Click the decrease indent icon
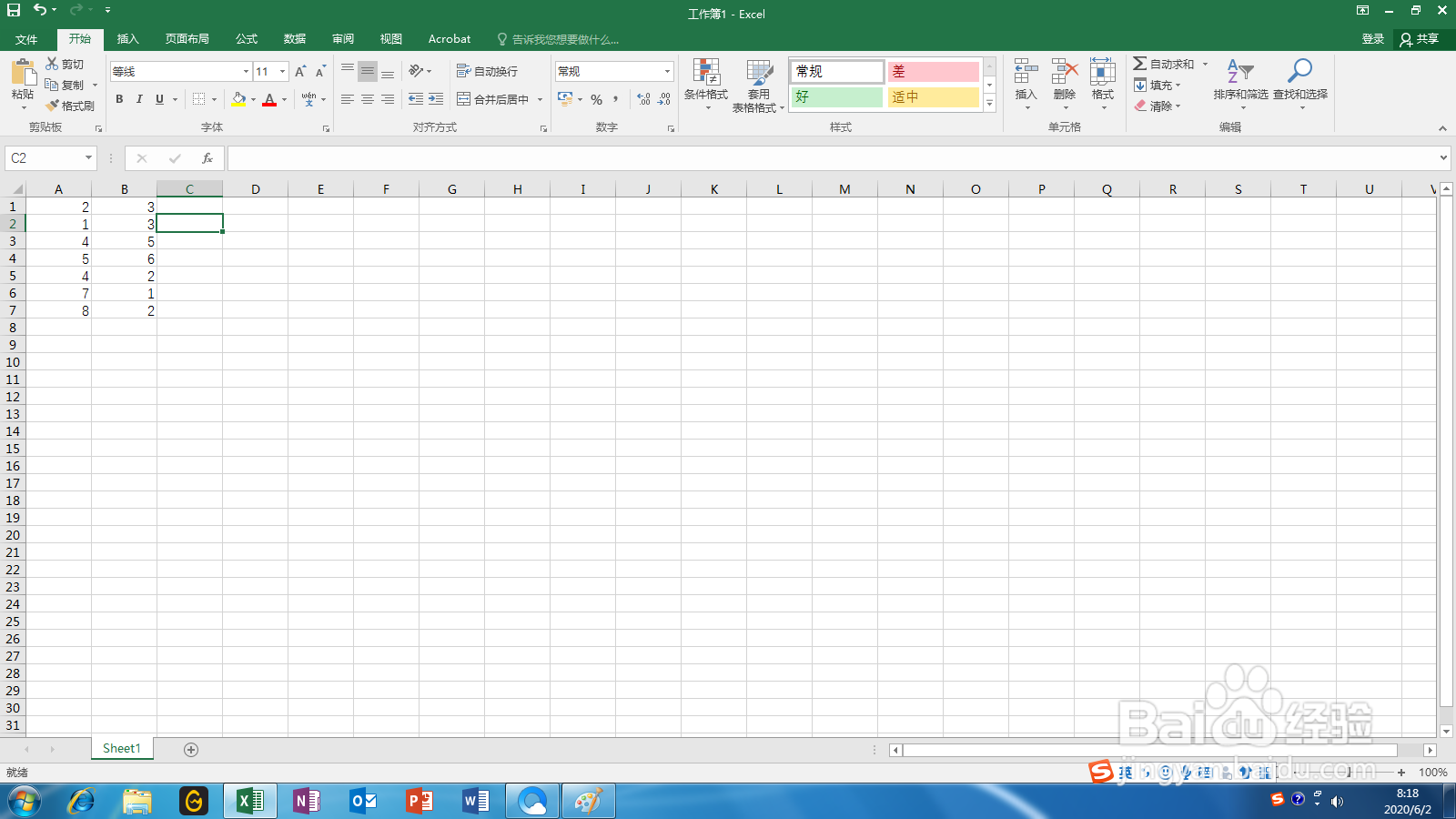Screen dimensions: 1456x819 [x=416, y=99]
